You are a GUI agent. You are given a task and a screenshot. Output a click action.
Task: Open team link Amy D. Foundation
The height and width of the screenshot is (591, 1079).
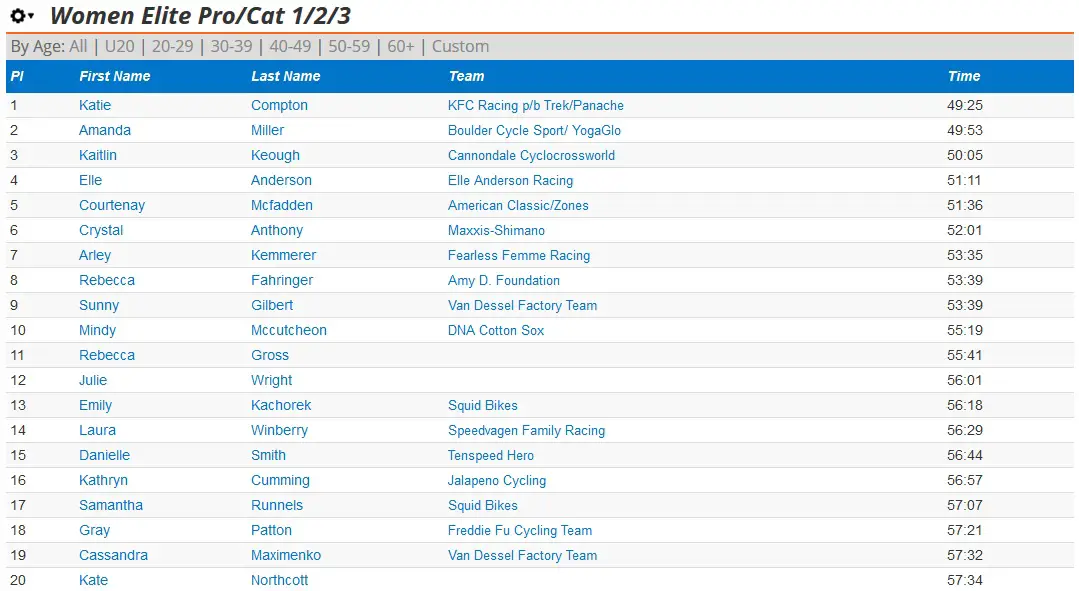[504, 280]
